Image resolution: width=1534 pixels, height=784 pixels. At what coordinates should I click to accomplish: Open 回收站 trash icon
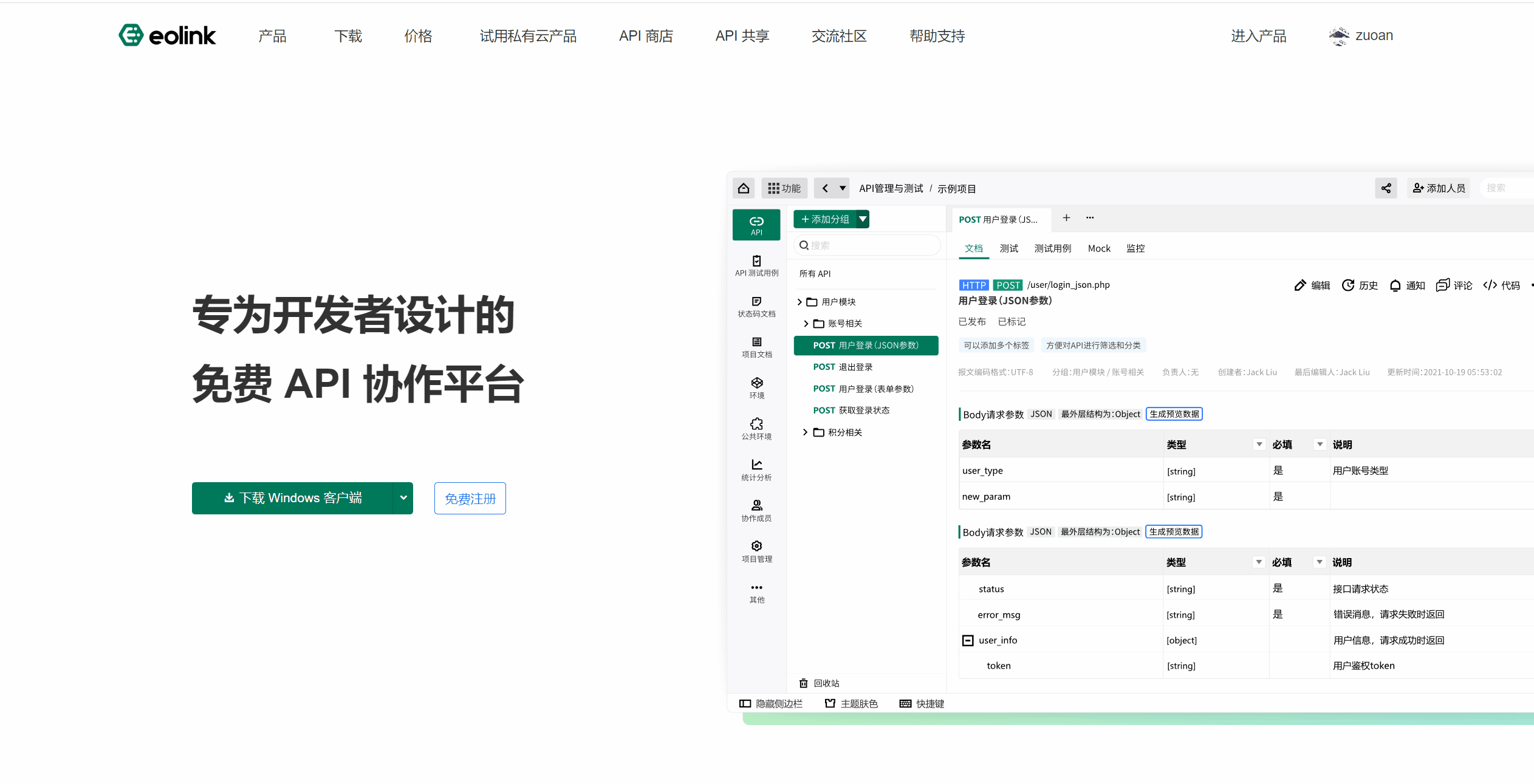803,683
